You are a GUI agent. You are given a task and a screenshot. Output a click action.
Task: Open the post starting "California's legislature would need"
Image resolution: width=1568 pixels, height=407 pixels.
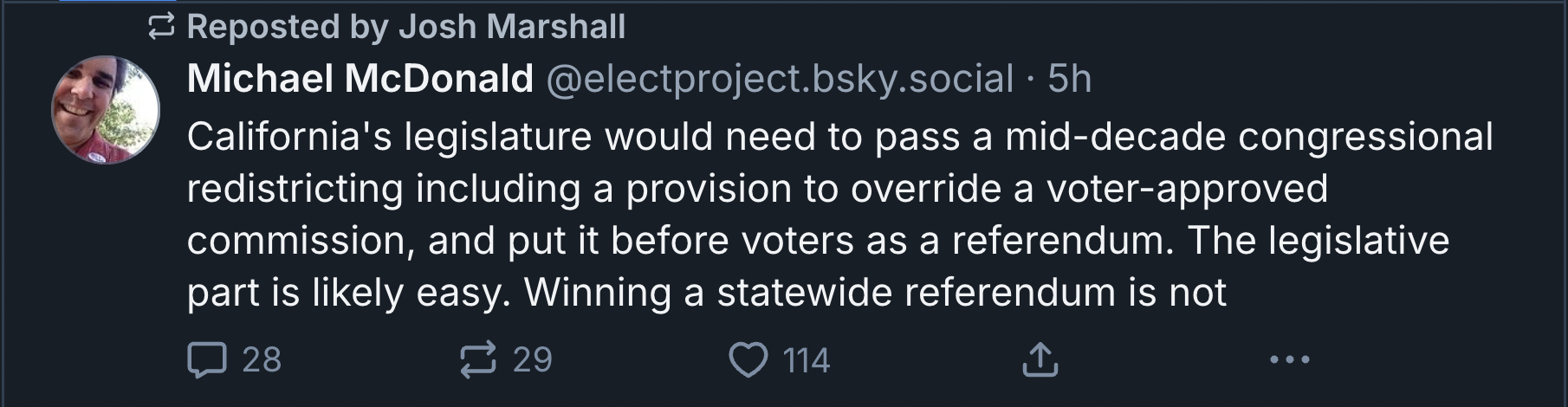(x=840, y=215)
